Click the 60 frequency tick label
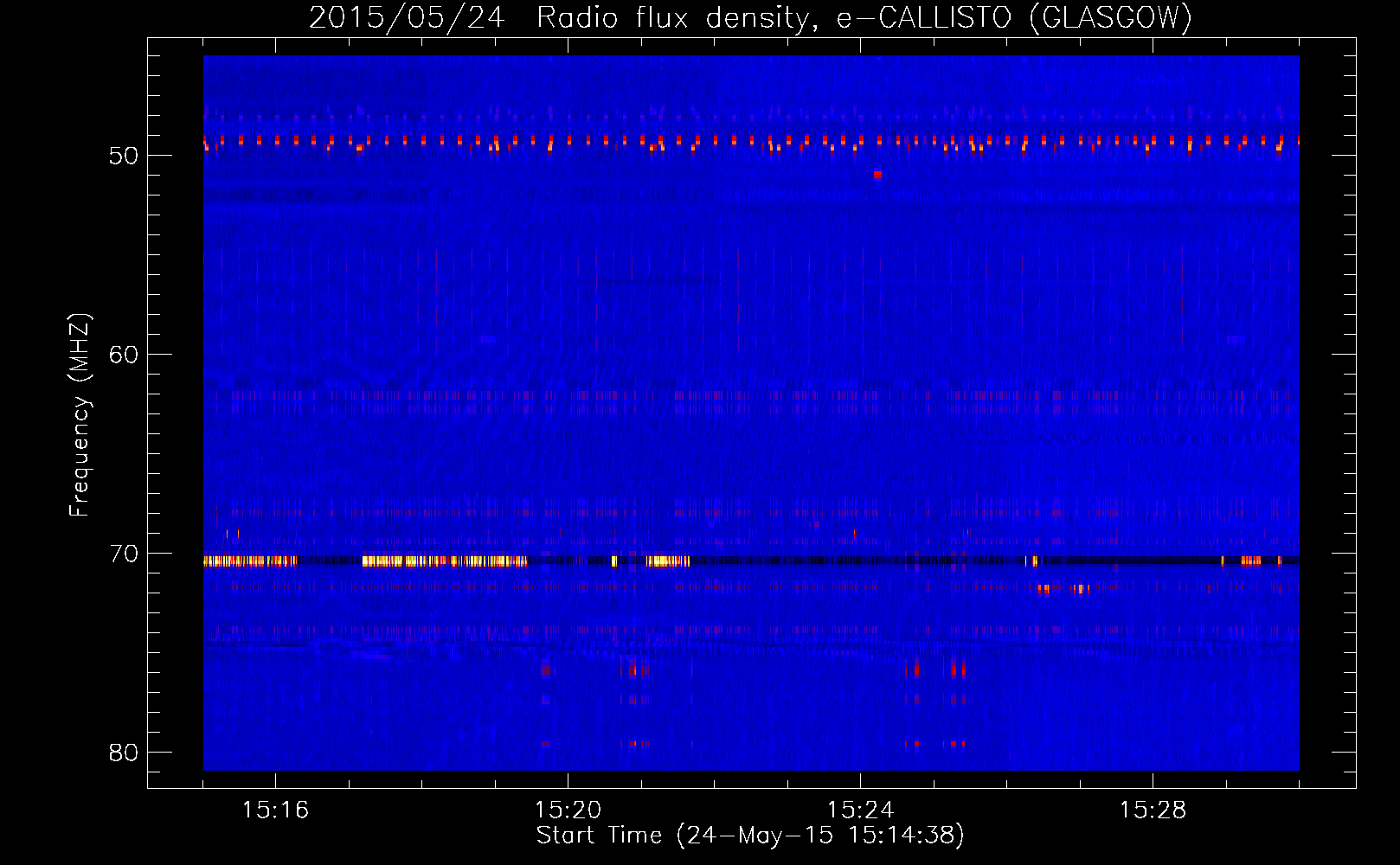 pyautogui.click(x=124, y=355)
